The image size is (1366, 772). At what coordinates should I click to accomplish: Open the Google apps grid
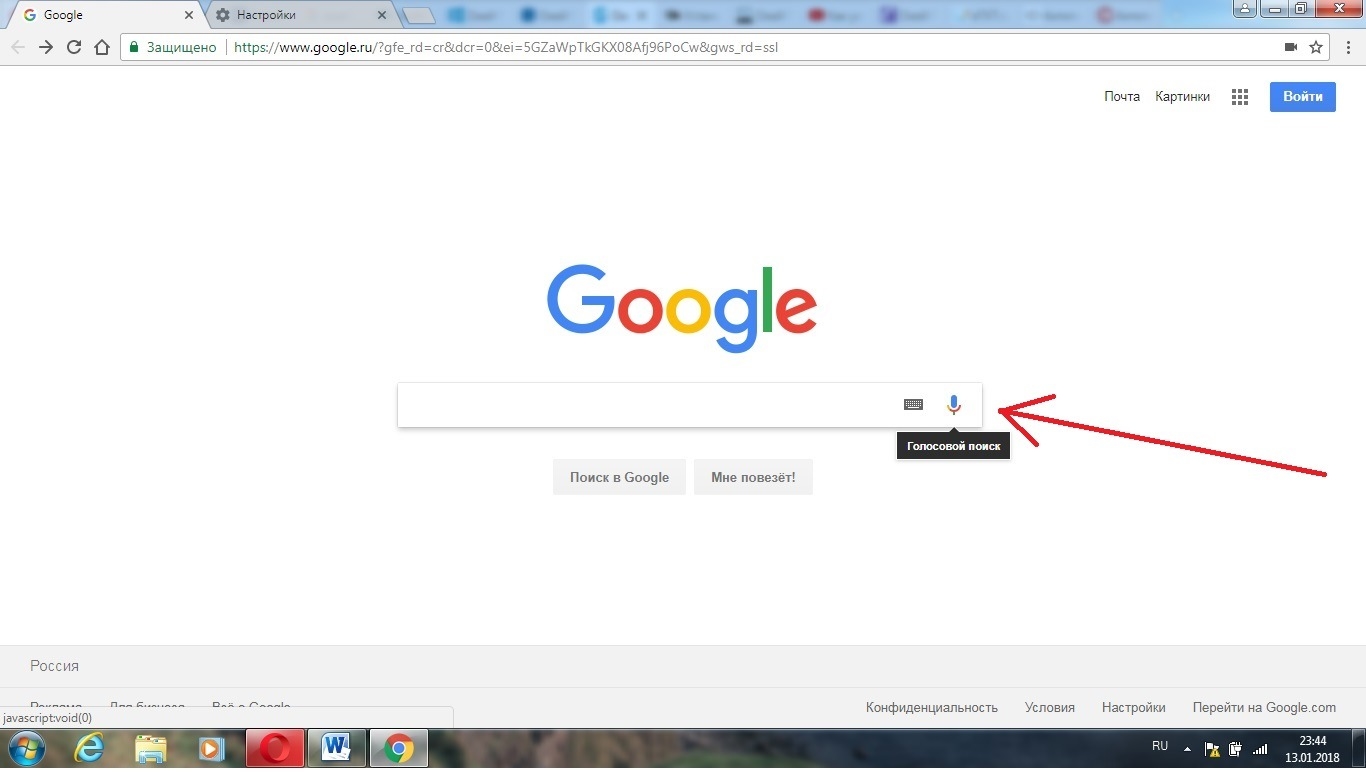[x=1240, y=97]
